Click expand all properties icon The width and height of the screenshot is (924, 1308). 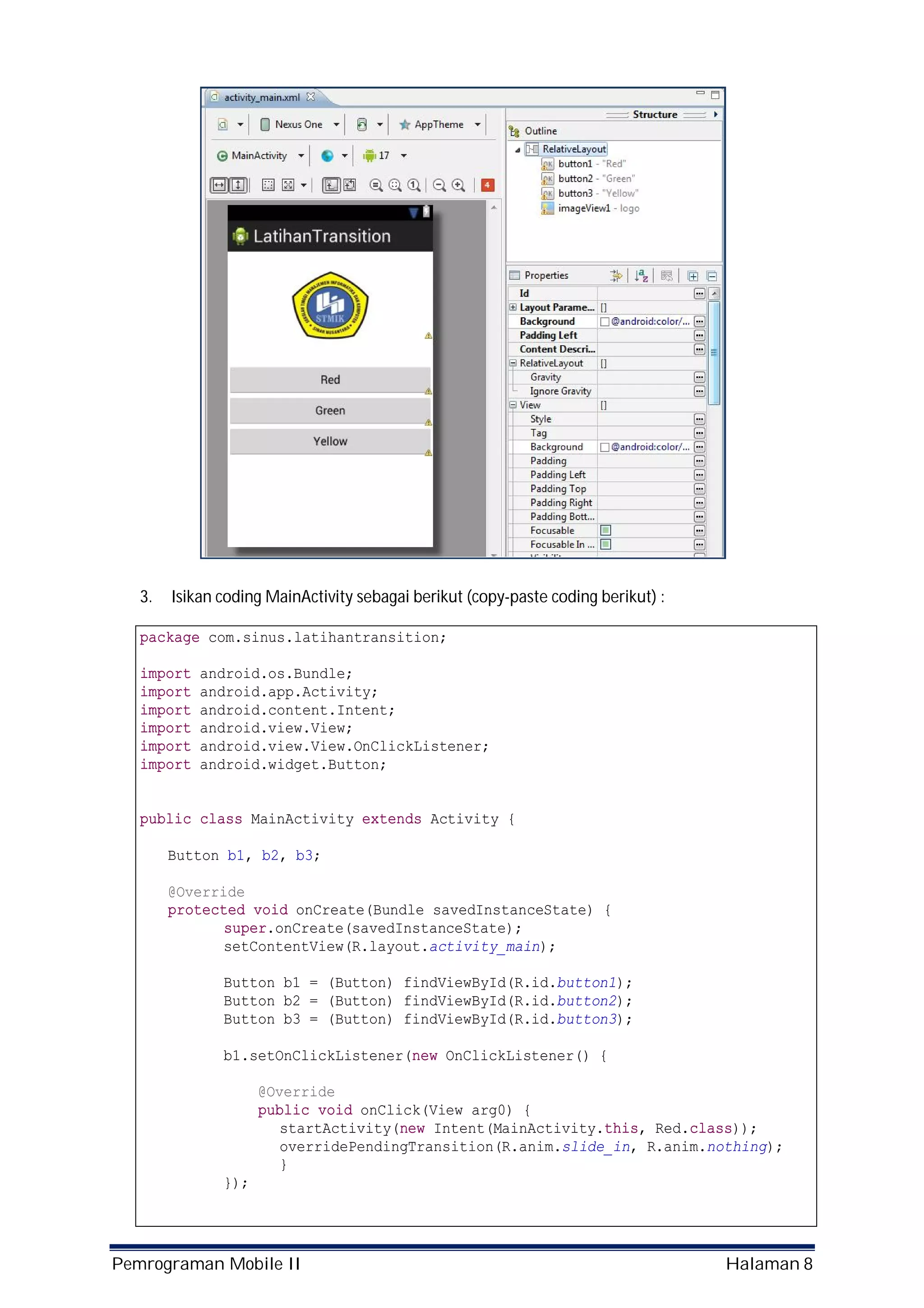tap(693, 276)
